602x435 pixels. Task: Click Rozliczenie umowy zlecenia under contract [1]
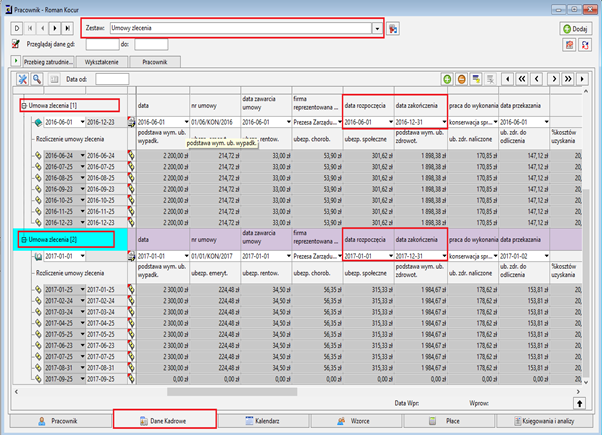(70, 139)
